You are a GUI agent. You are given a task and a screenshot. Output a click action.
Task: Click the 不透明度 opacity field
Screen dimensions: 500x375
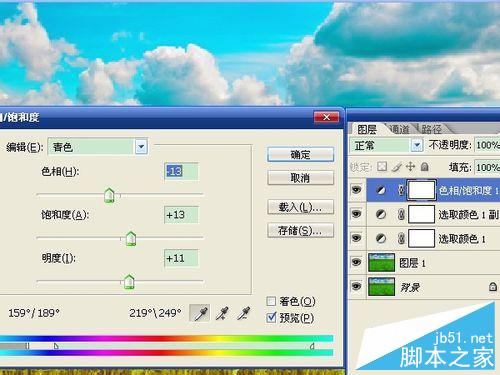(487, 145)
